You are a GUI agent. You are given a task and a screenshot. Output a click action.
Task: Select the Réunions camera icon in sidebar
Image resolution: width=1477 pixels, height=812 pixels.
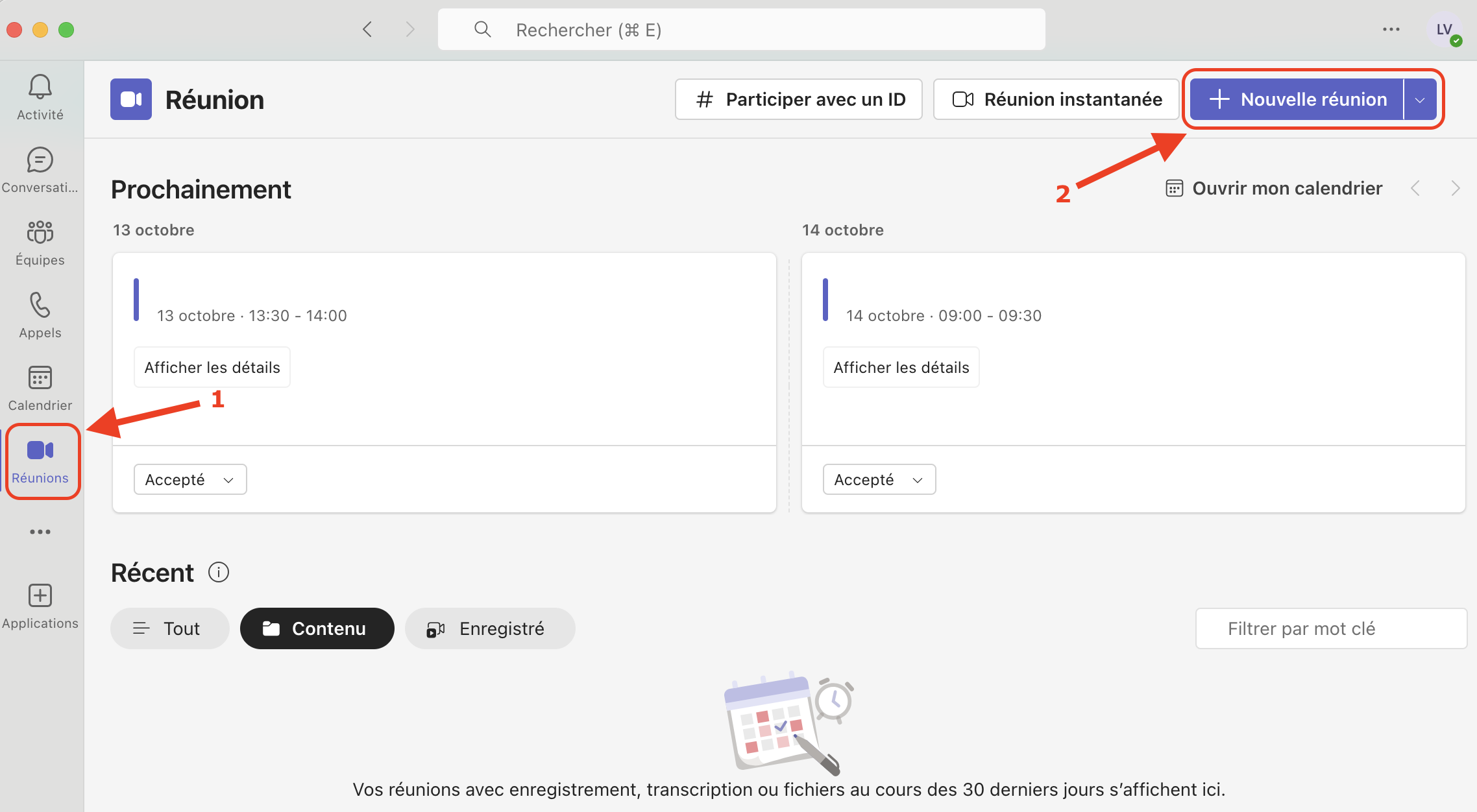(40, 450)
